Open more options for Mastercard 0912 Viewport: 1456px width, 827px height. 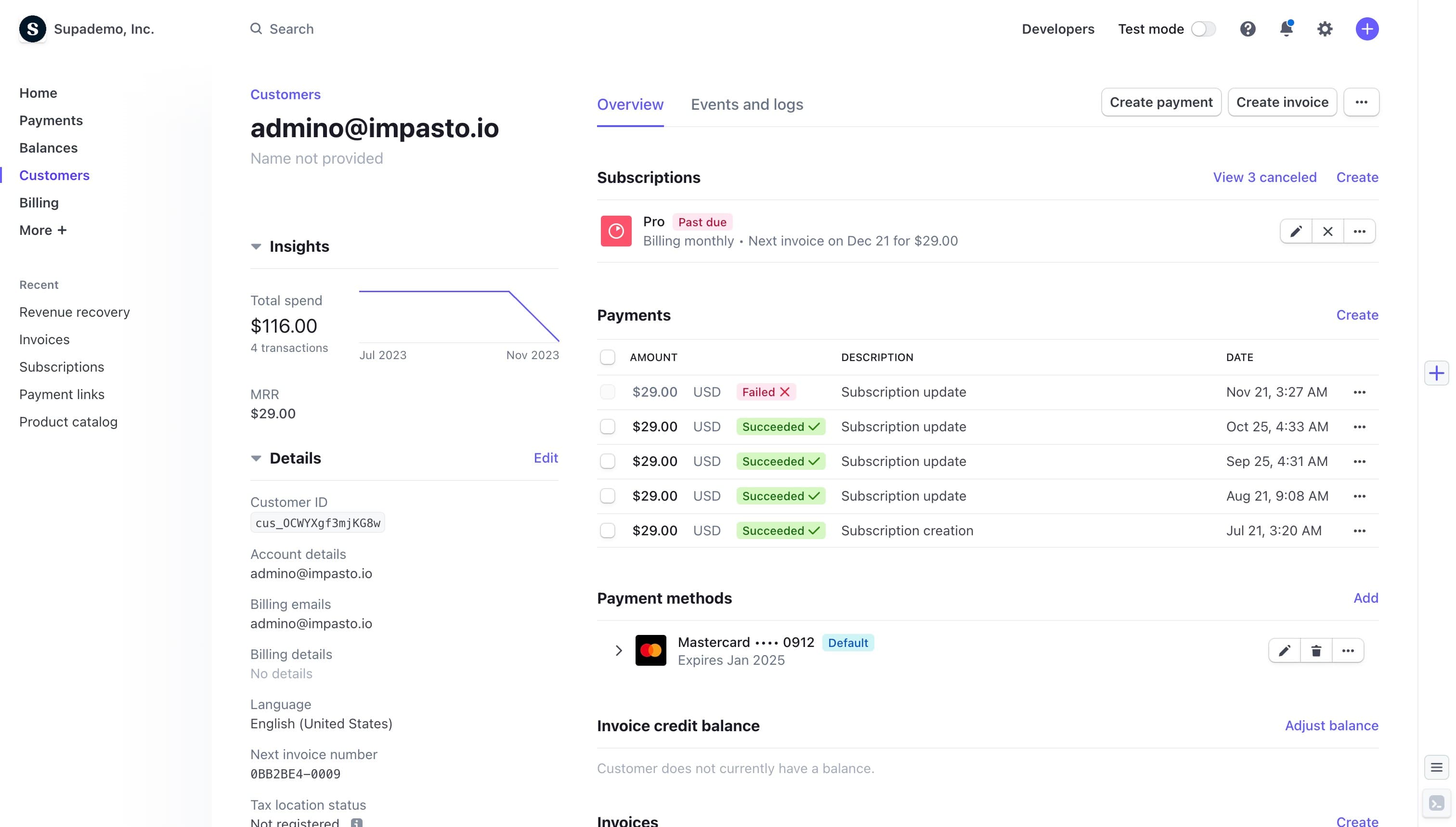(x=1348, y=650)
